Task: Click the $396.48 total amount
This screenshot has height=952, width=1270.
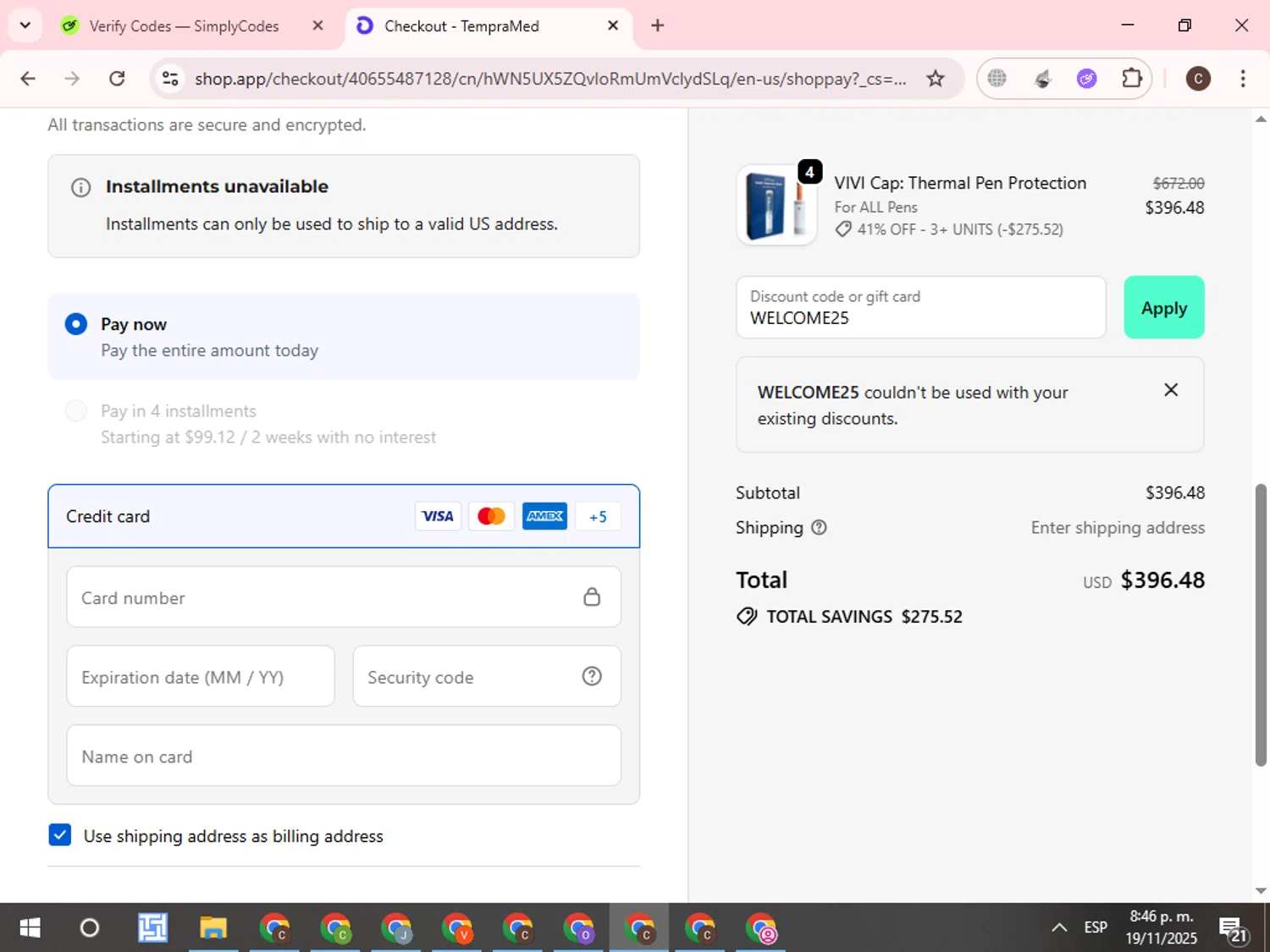Action: click(1162, 581)
